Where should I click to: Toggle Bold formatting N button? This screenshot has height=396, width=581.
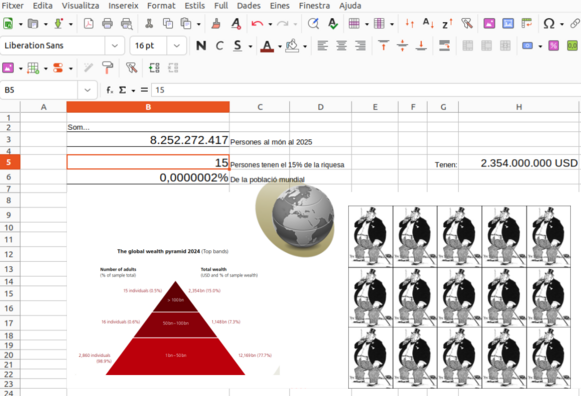(201, 46)
